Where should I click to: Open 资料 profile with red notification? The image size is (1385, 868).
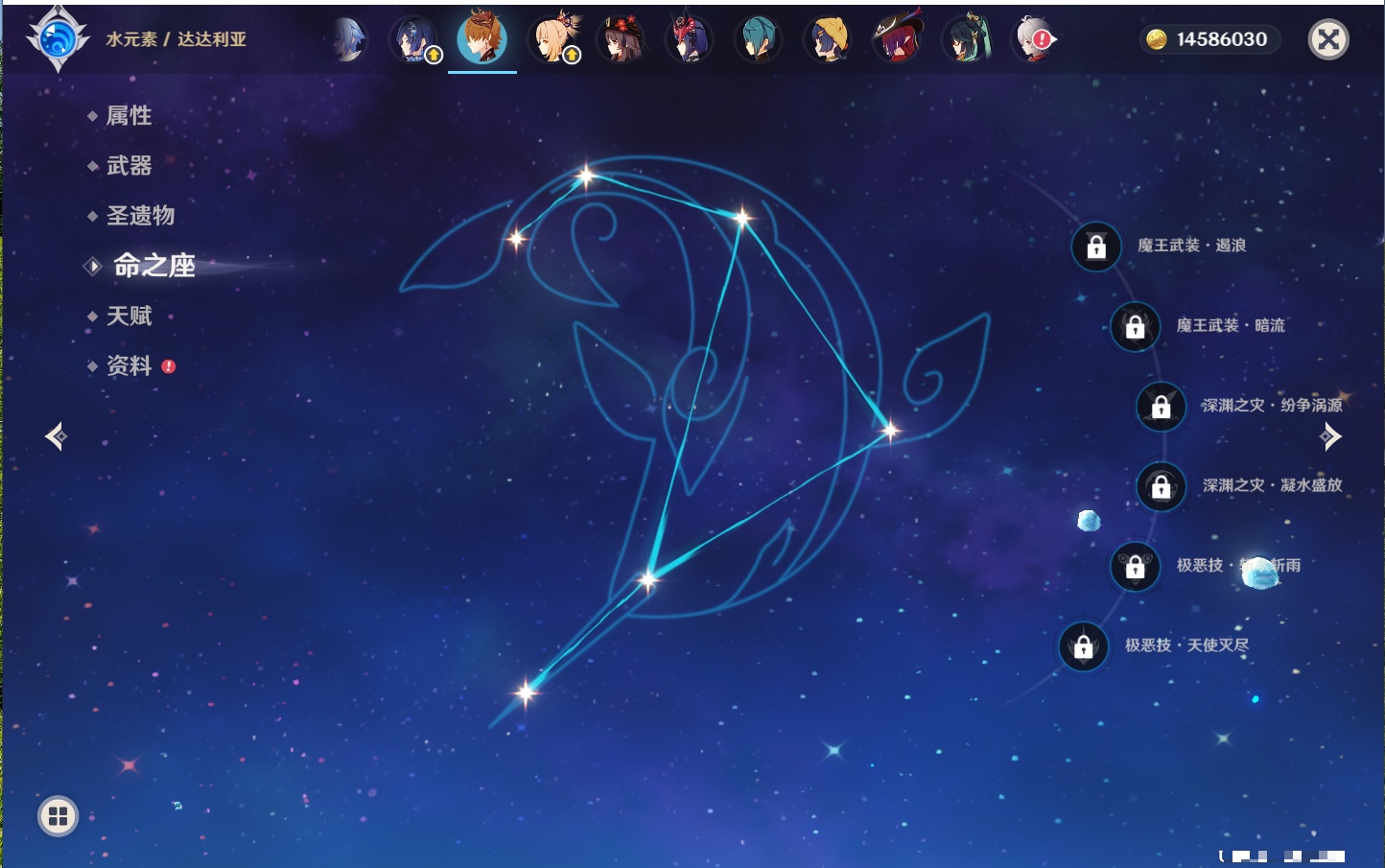pos(129,366)
